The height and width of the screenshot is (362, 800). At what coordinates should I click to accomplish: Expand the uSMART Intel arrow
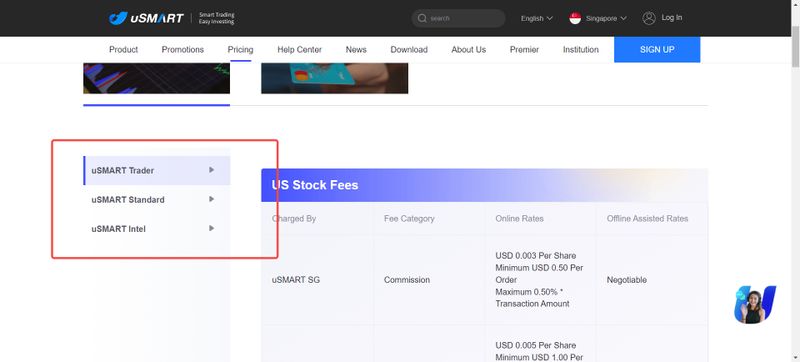coord(212,228)
